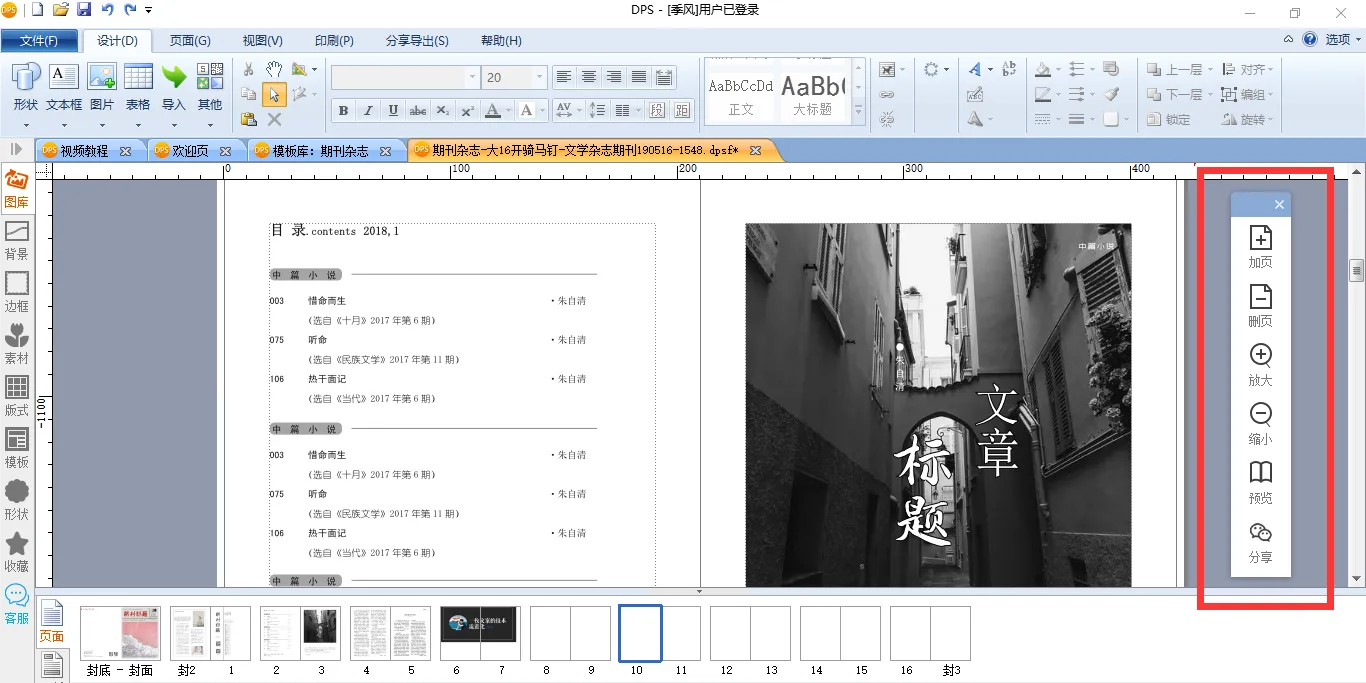Click the font color A swatch
Viewport: 1366px width, 683px height.
(x=493, y=111)
